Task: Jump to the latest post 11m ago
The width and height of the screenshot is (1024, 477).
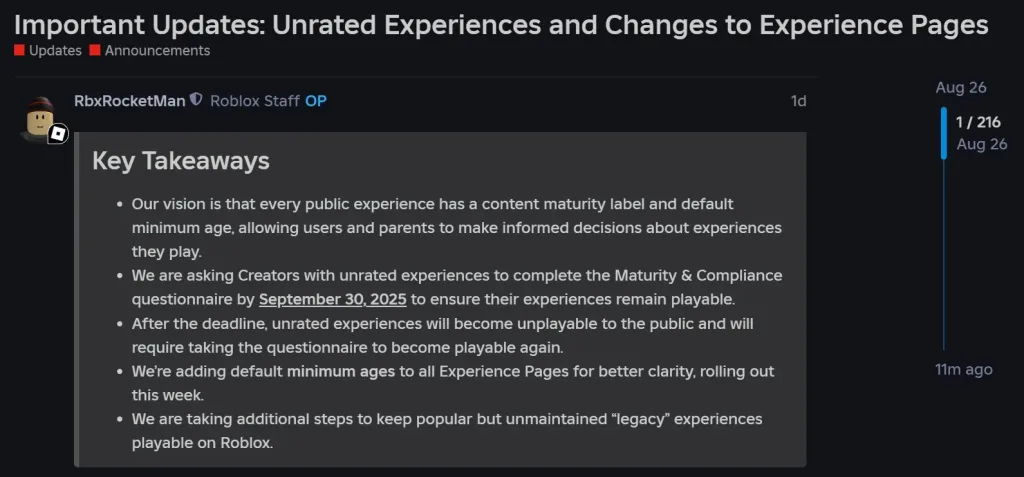Action: pos(963,369)
